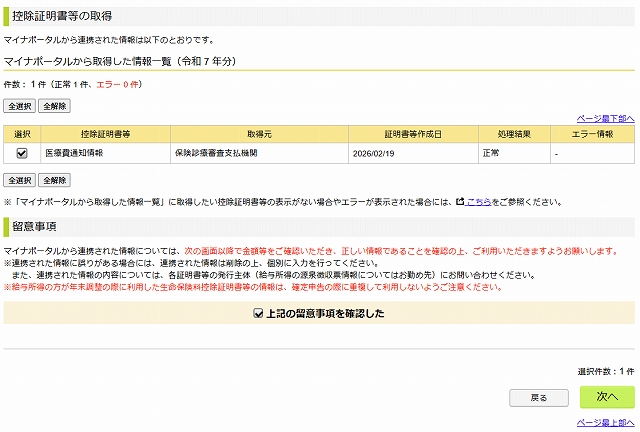The image size is (640, 432).
Task: Click the external link icon beside こちら
Action: coord(460,201)
